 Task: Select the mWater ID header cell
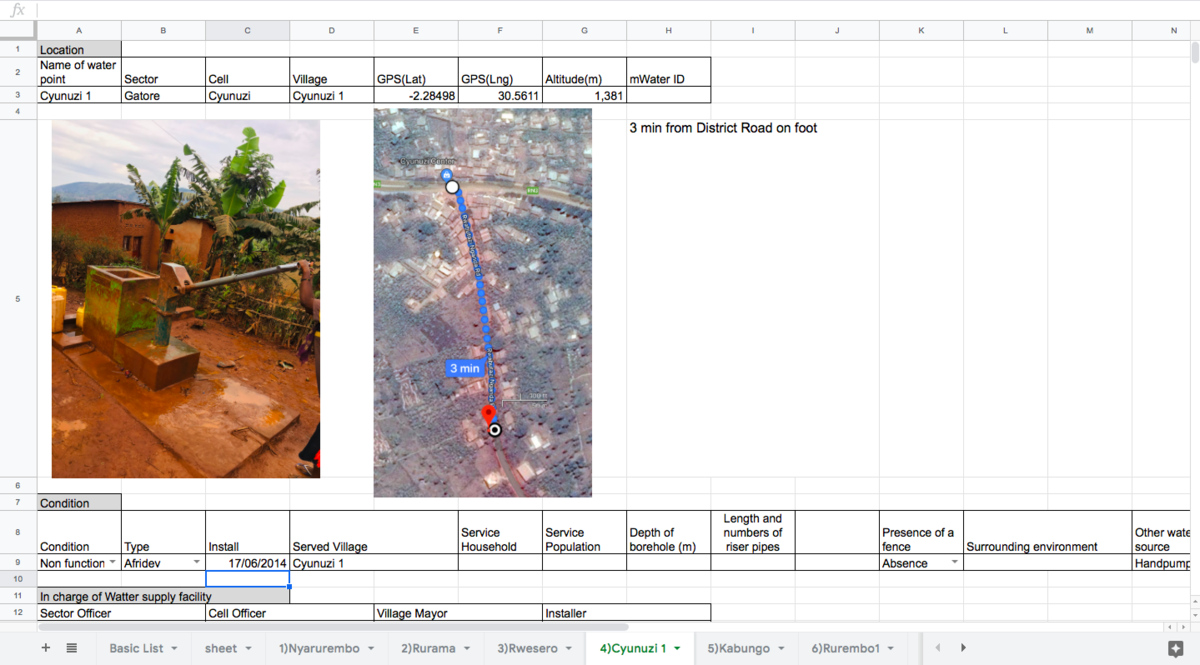coord(669,72)
